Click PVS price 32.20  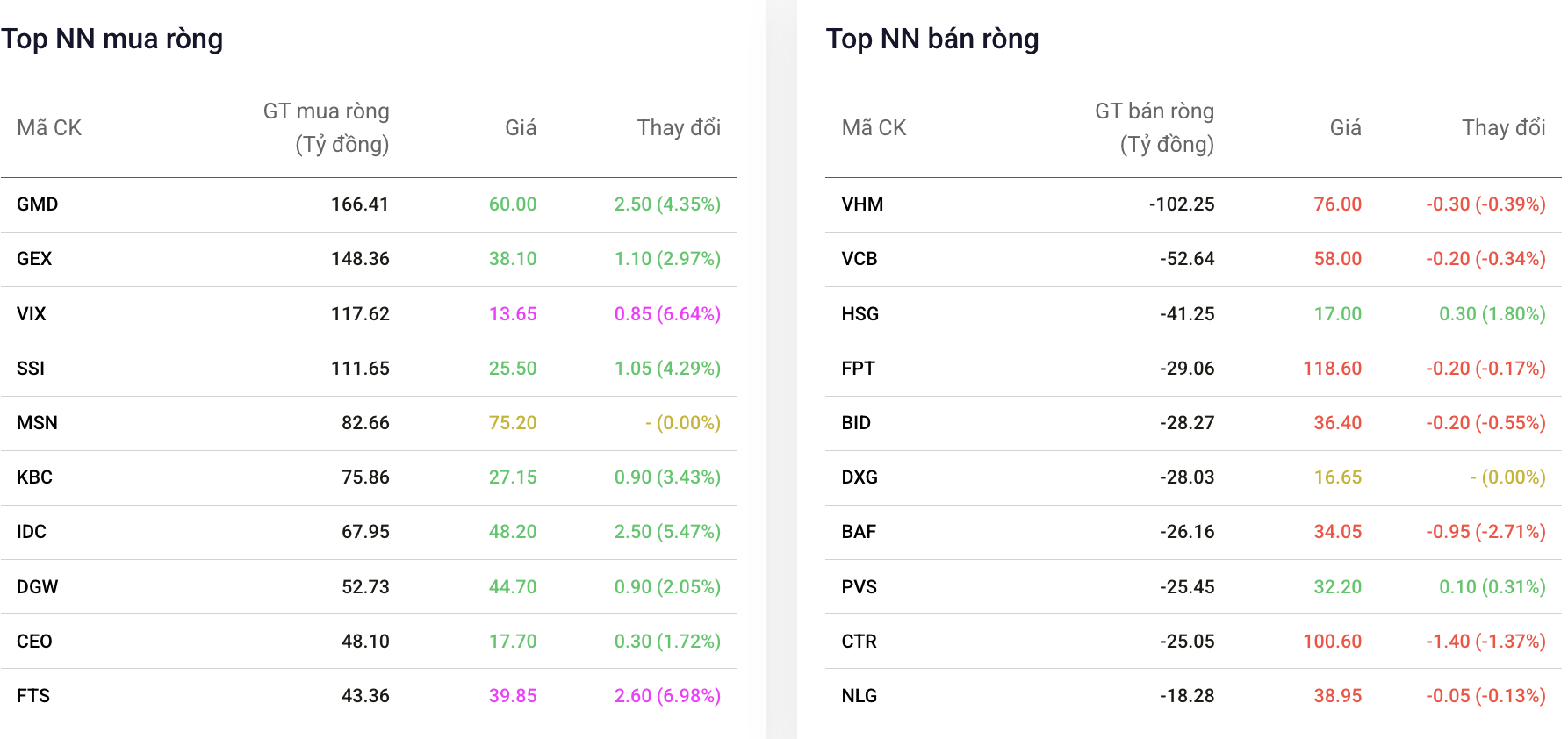[x=1338, y=587]
